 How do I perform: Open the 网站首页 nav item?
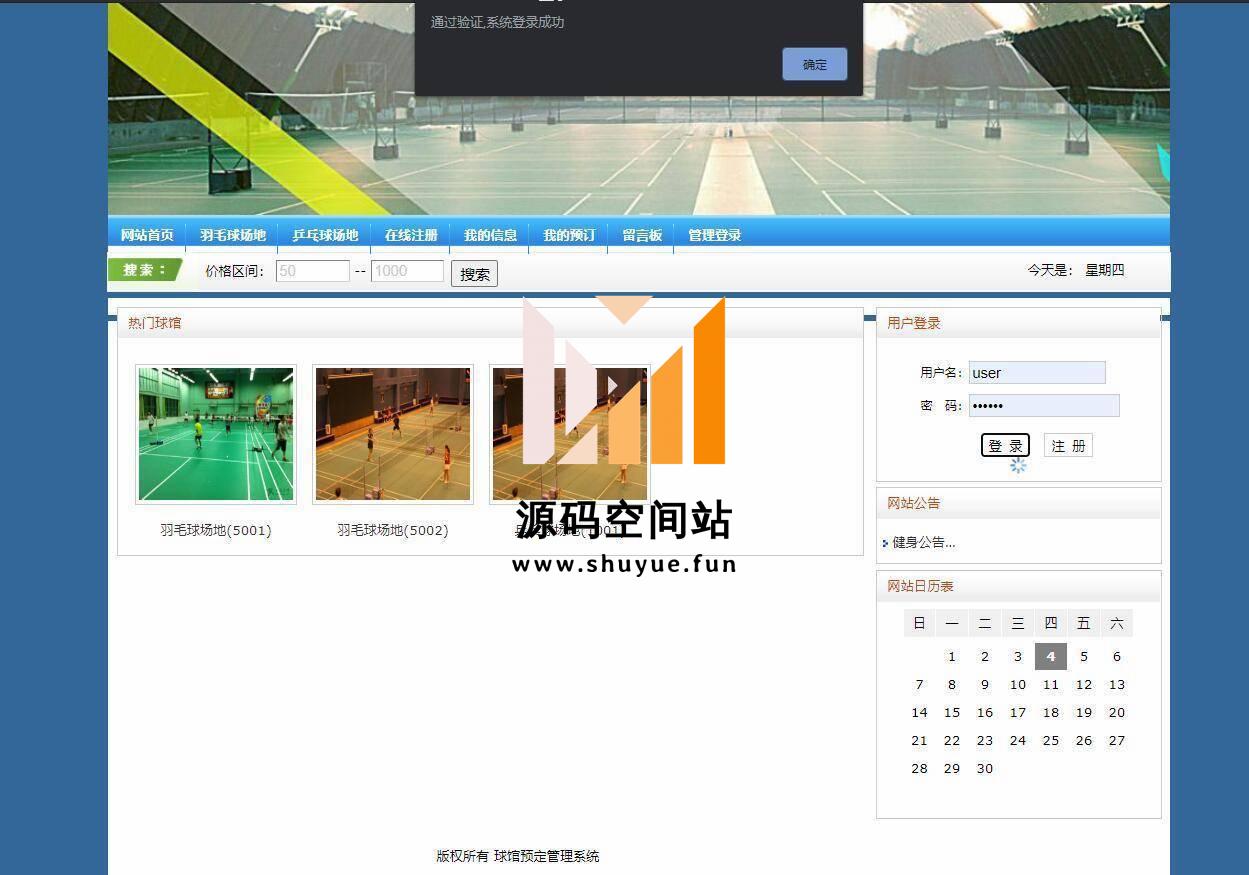(x=147, y=235)
